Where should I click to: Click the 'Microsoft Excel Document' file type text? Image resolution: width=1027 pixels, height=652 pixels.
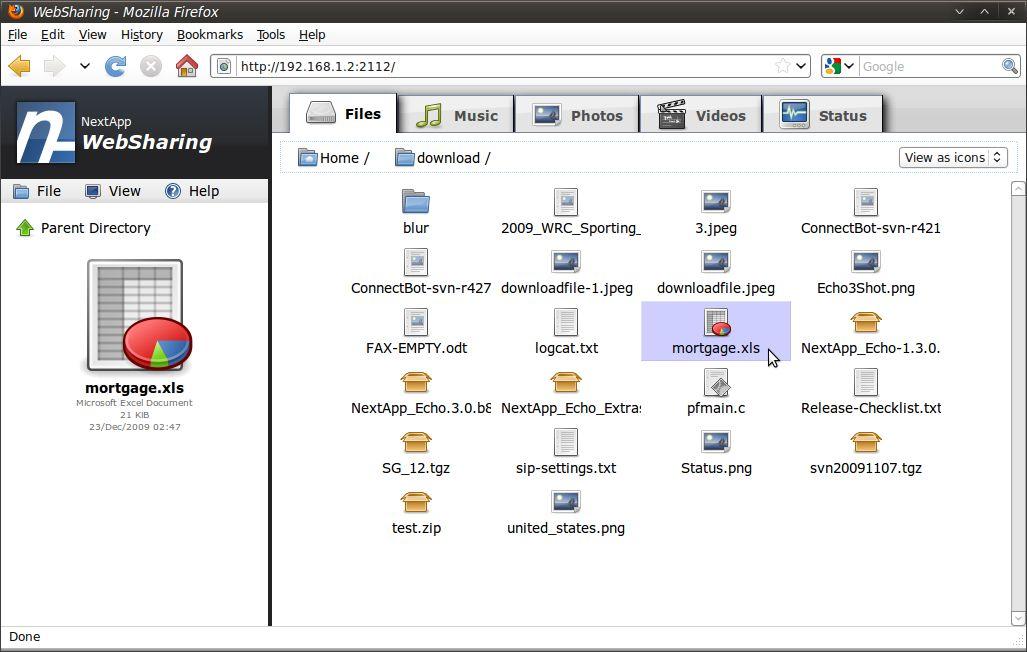pos(134,403)
